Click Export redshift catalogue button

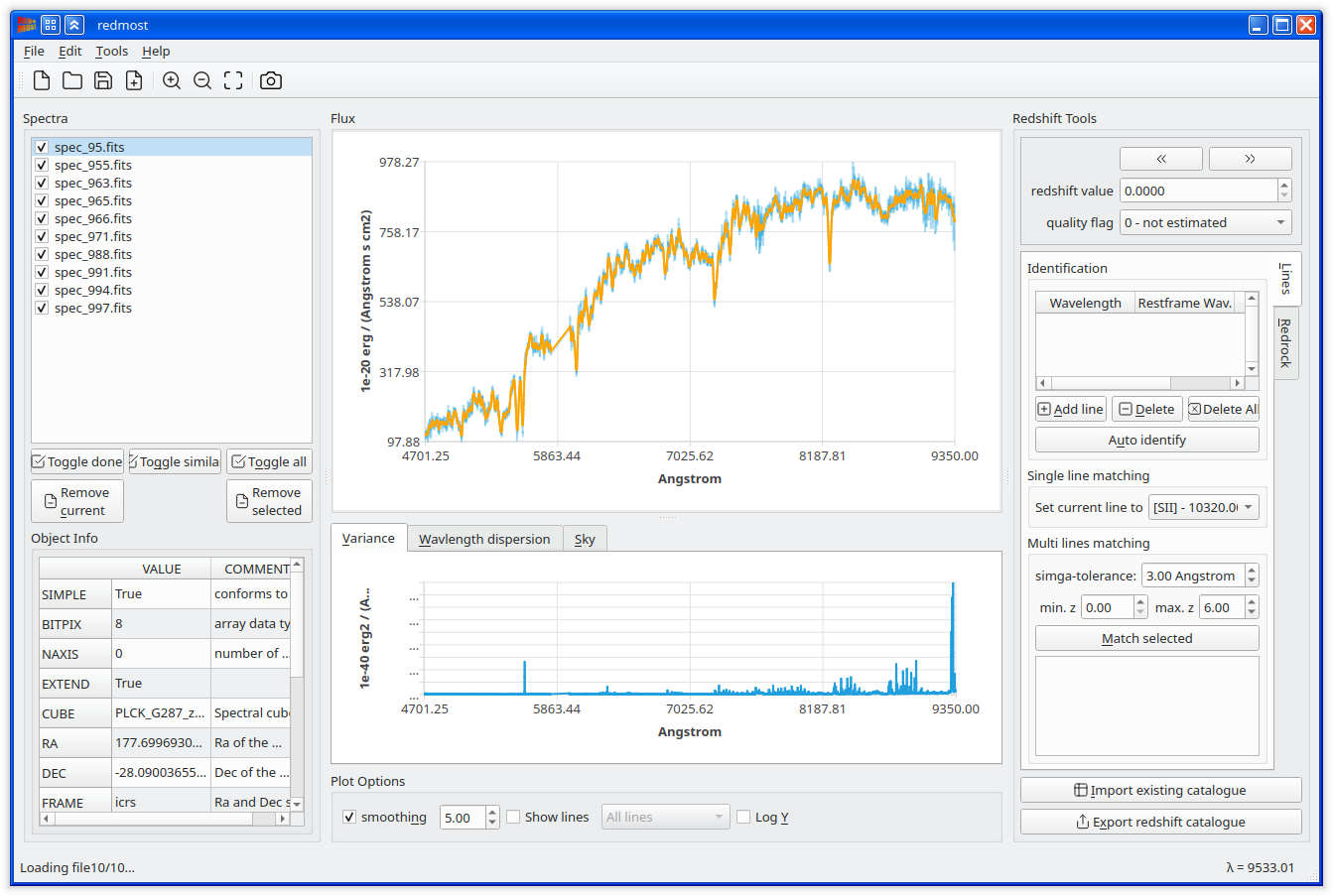1160,823
